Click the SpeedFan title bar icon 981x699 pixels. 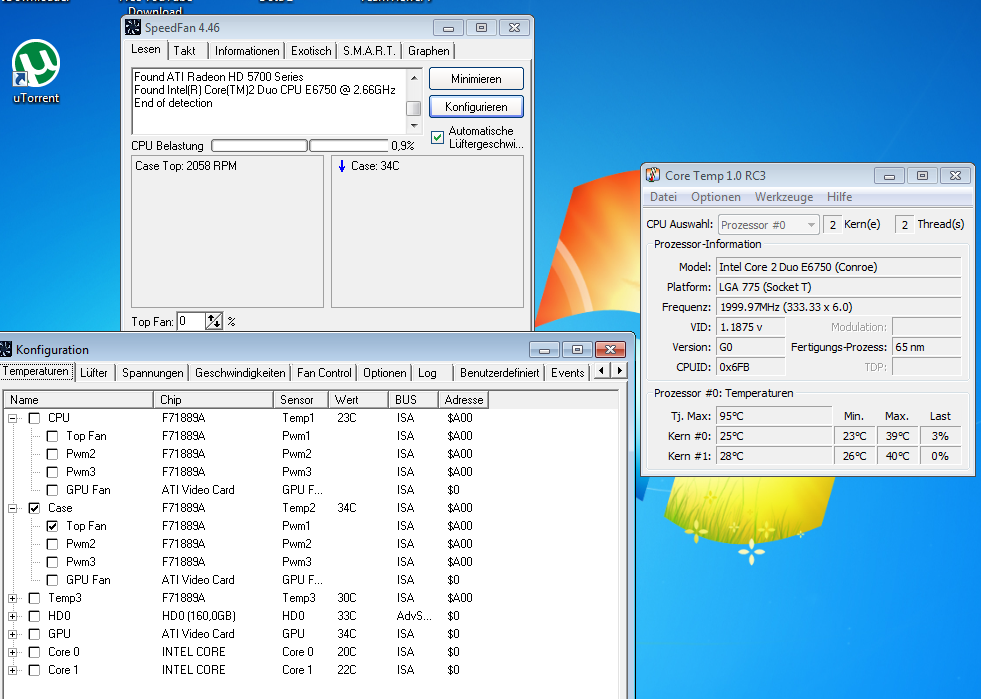coord(133,27)
